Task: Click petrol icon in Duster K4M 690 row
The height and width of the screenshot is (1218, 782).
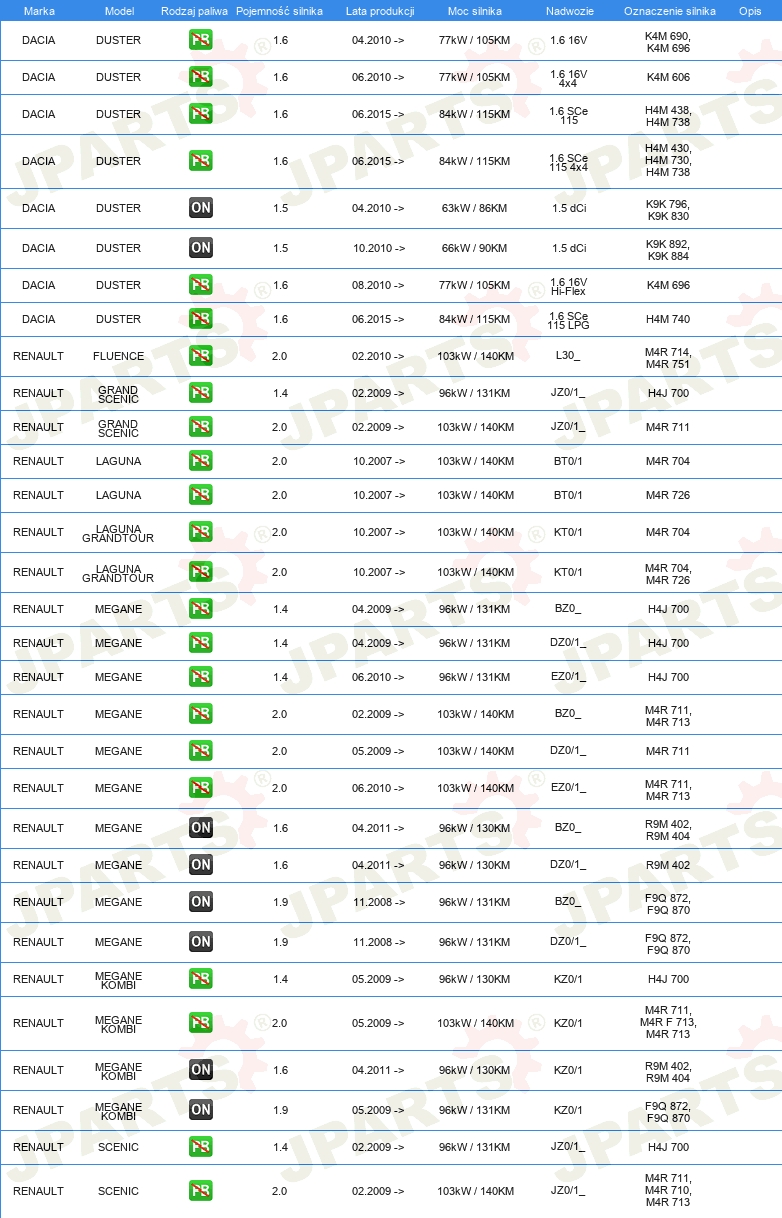Action: click(x=201, y=41)
